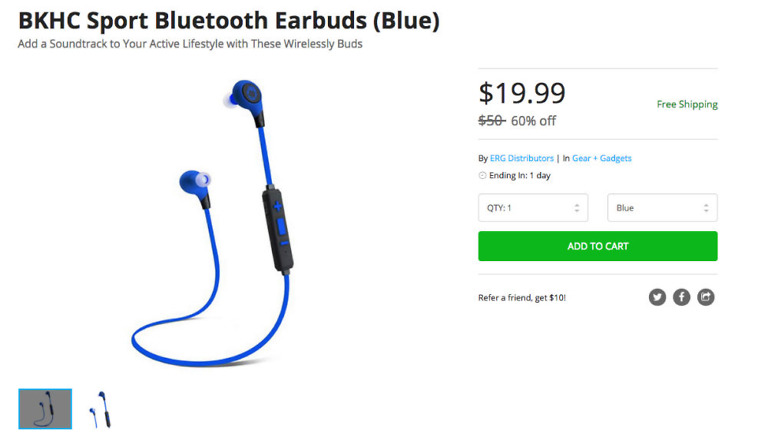Share the deal on Twitter
The image size is (768, 437).
click(x=657, y=297)
